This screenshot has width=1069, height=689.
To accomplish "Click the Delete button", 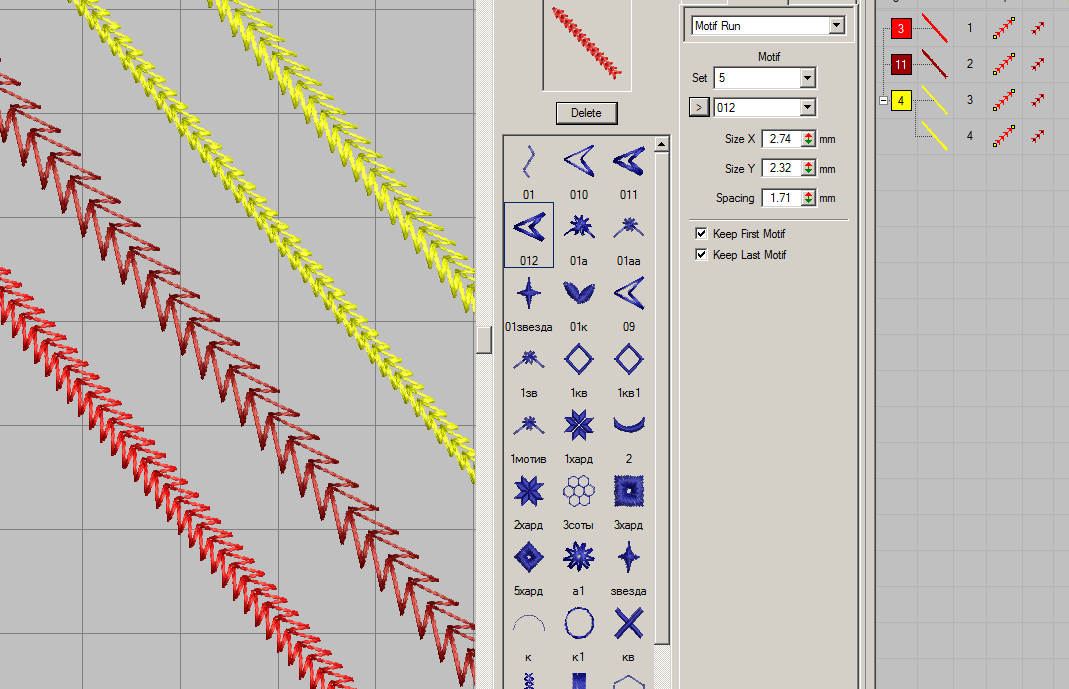I will [x=586, y=113].
